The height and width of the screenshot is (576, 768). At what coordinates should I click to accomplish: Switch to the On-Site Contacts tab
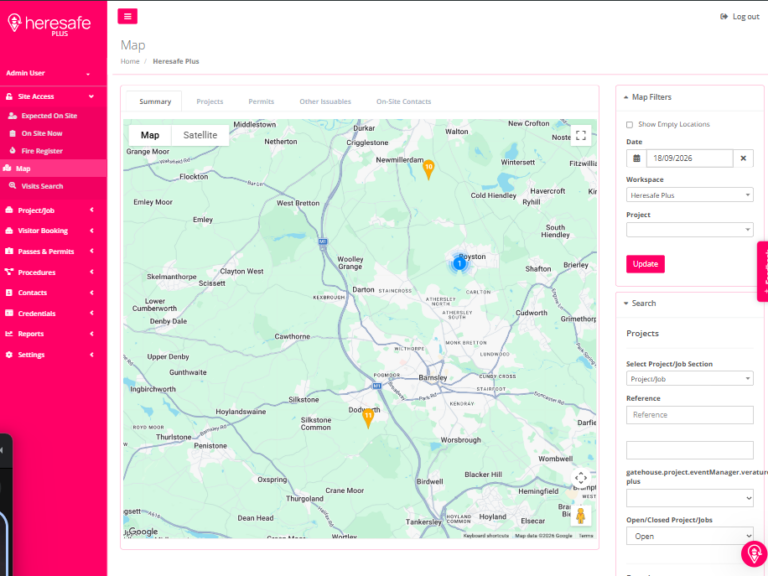tap(404, 101)
